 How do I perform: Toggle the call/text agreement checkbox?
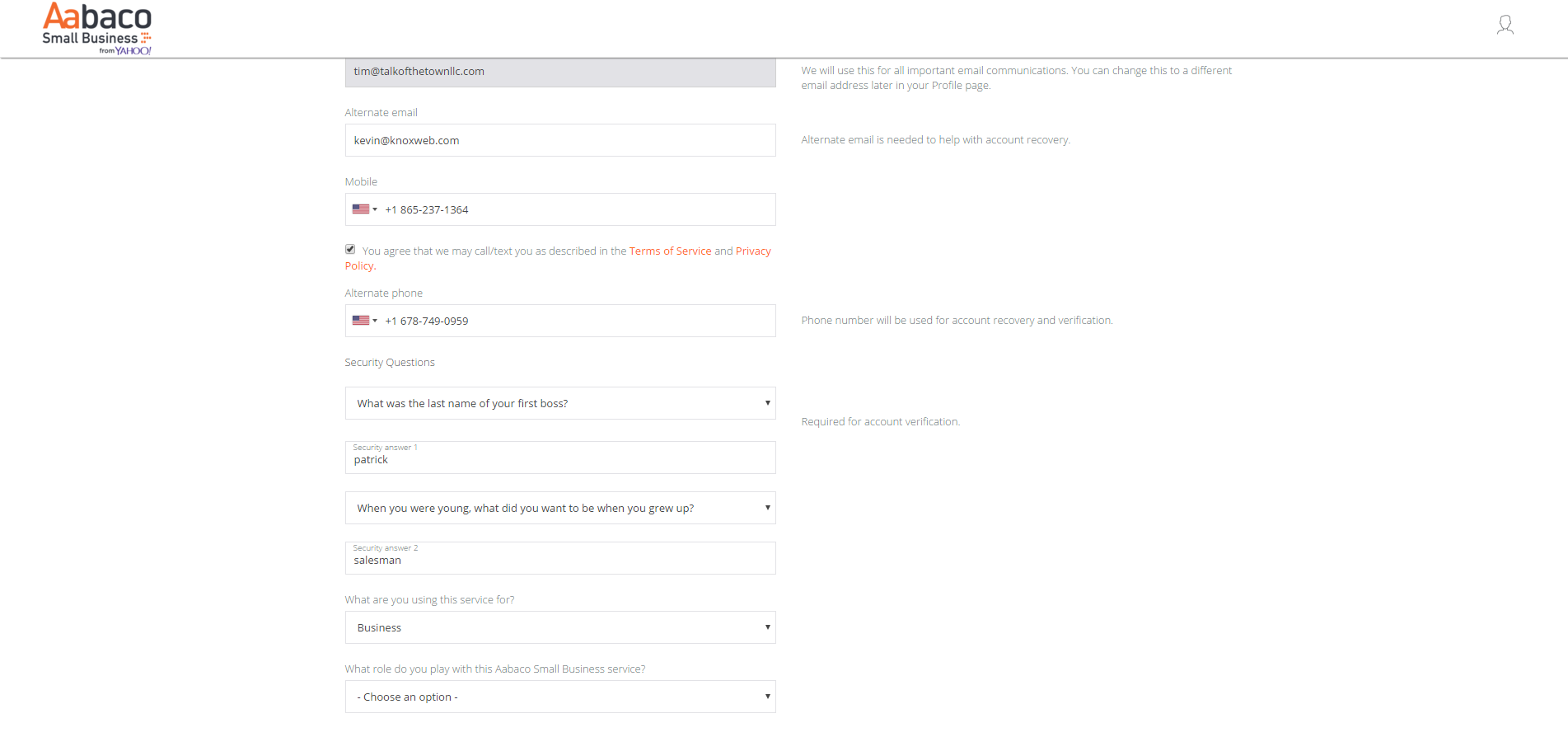pos(350,249)
